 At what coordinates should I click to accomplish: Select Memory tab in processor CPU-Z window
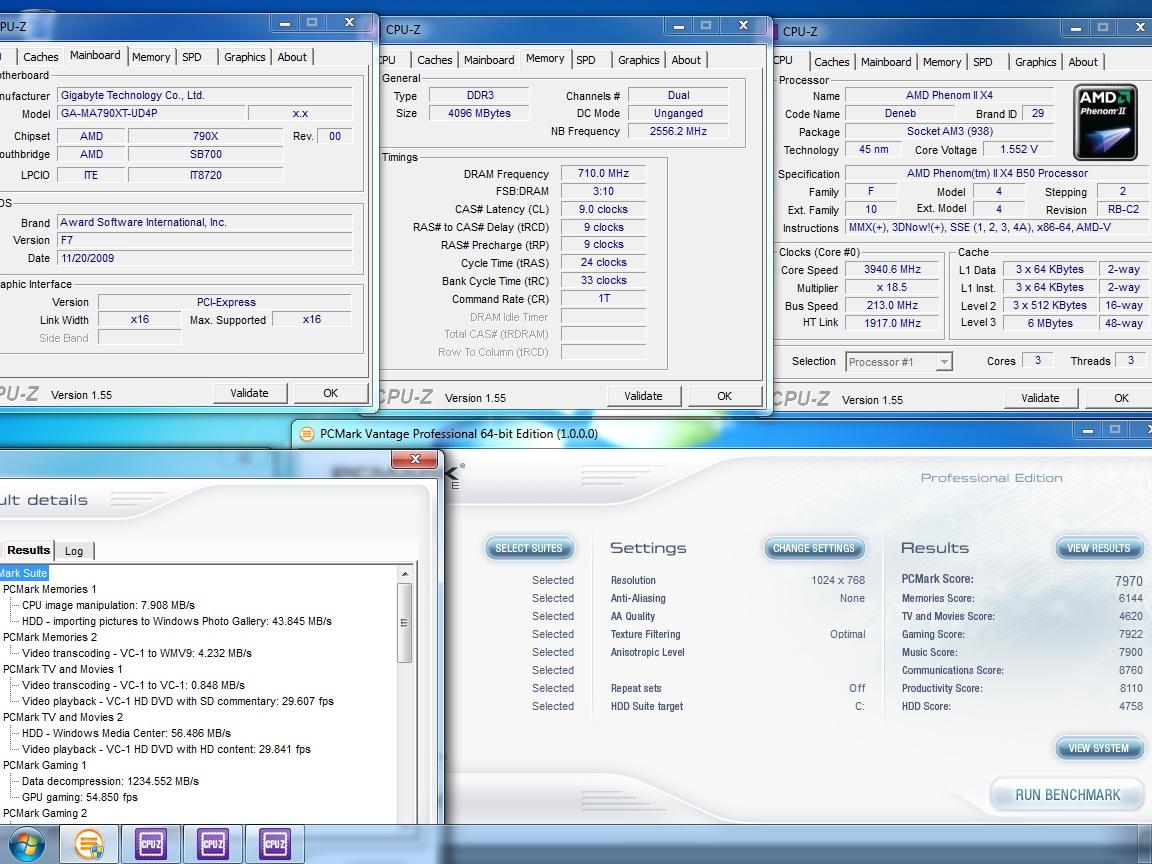pyautogui.click(x=942, y=62)
